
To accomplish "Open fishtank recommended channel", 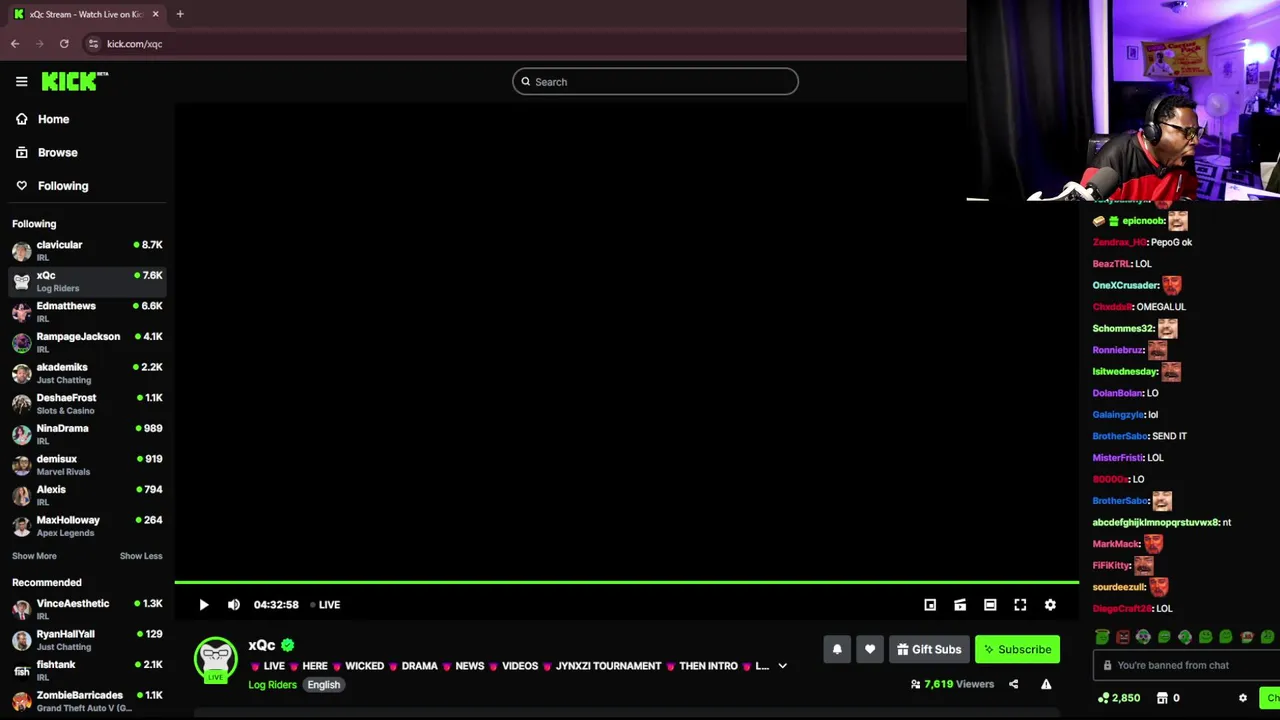I will coord(87,670).
